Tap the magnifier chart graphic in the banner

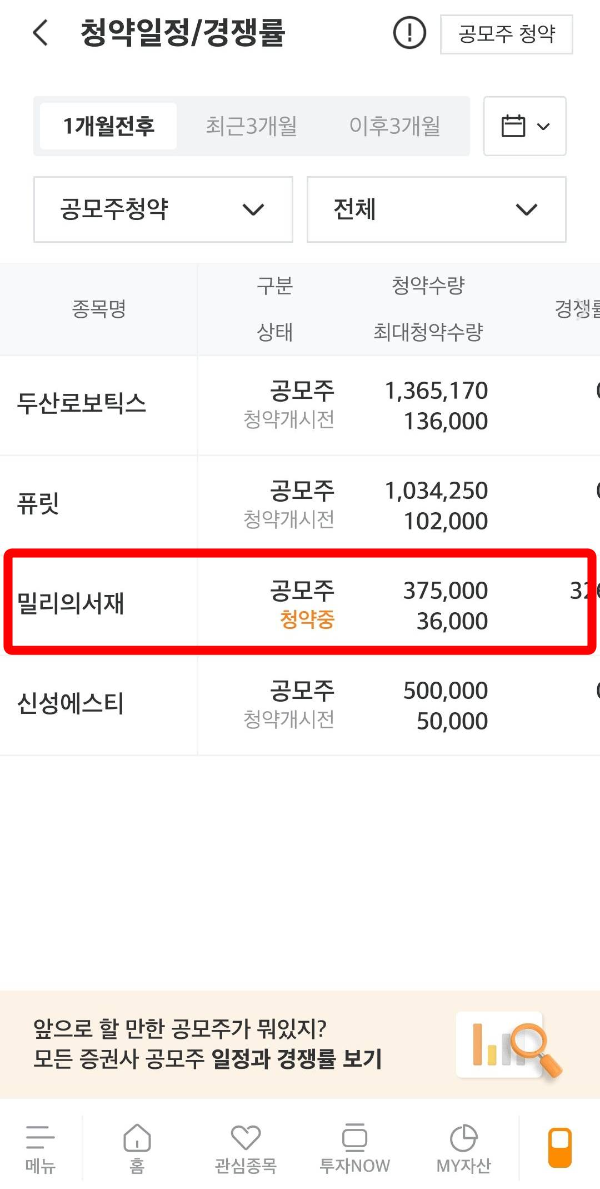[510, 1045]
